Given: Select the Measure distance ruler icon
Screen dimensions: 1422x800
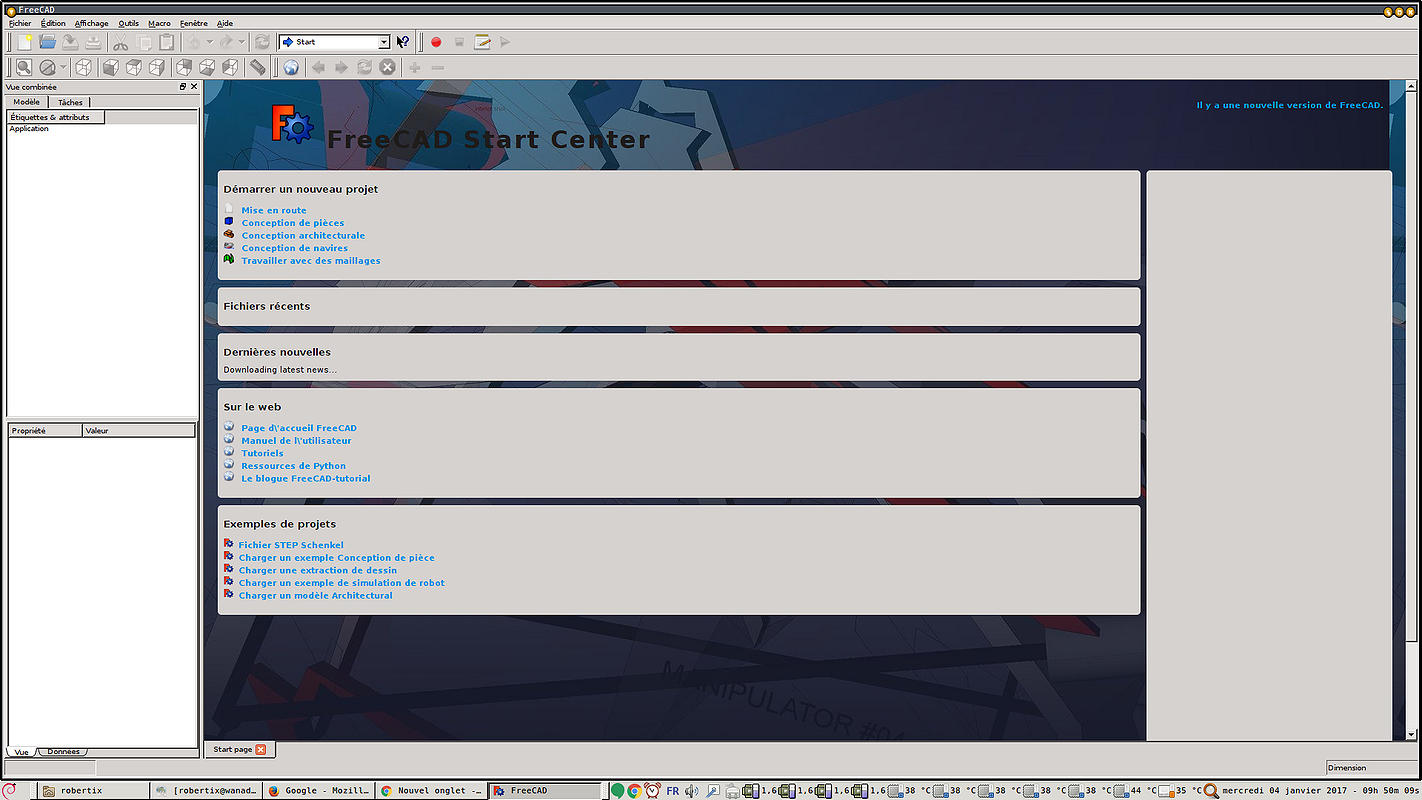Looking at the screenshot, I should point(257,67).
